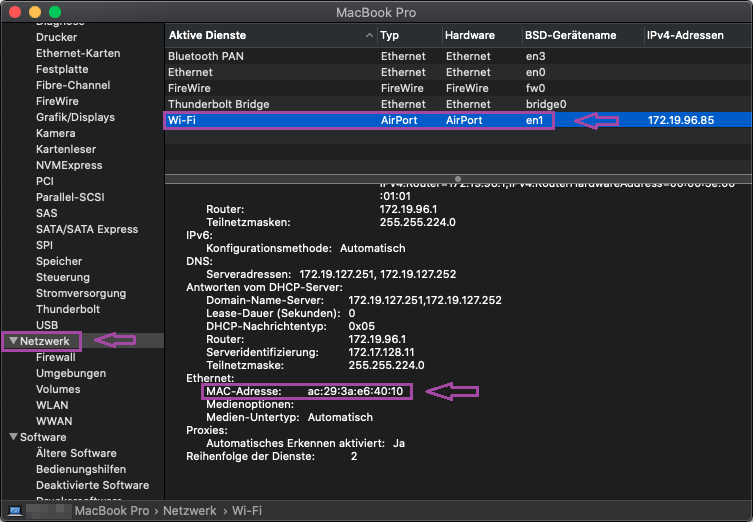The height and width of the screenshot is (522, 753).
Task: Select SAS in the sidebar
Action: 47,213
